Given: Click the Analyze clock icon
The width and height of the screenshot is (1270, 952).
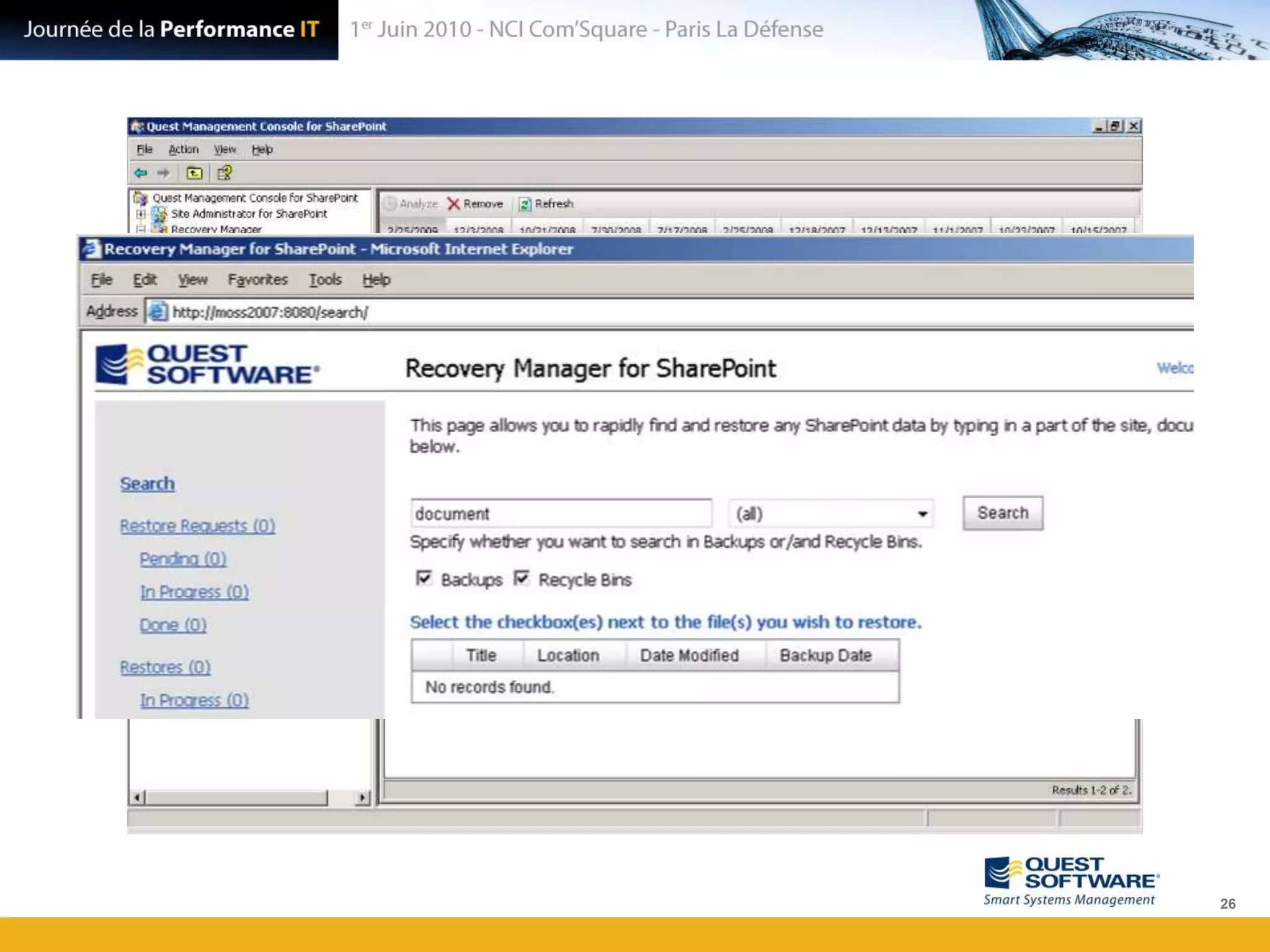Looking at the screenshot, I should [x=390, y=204].
